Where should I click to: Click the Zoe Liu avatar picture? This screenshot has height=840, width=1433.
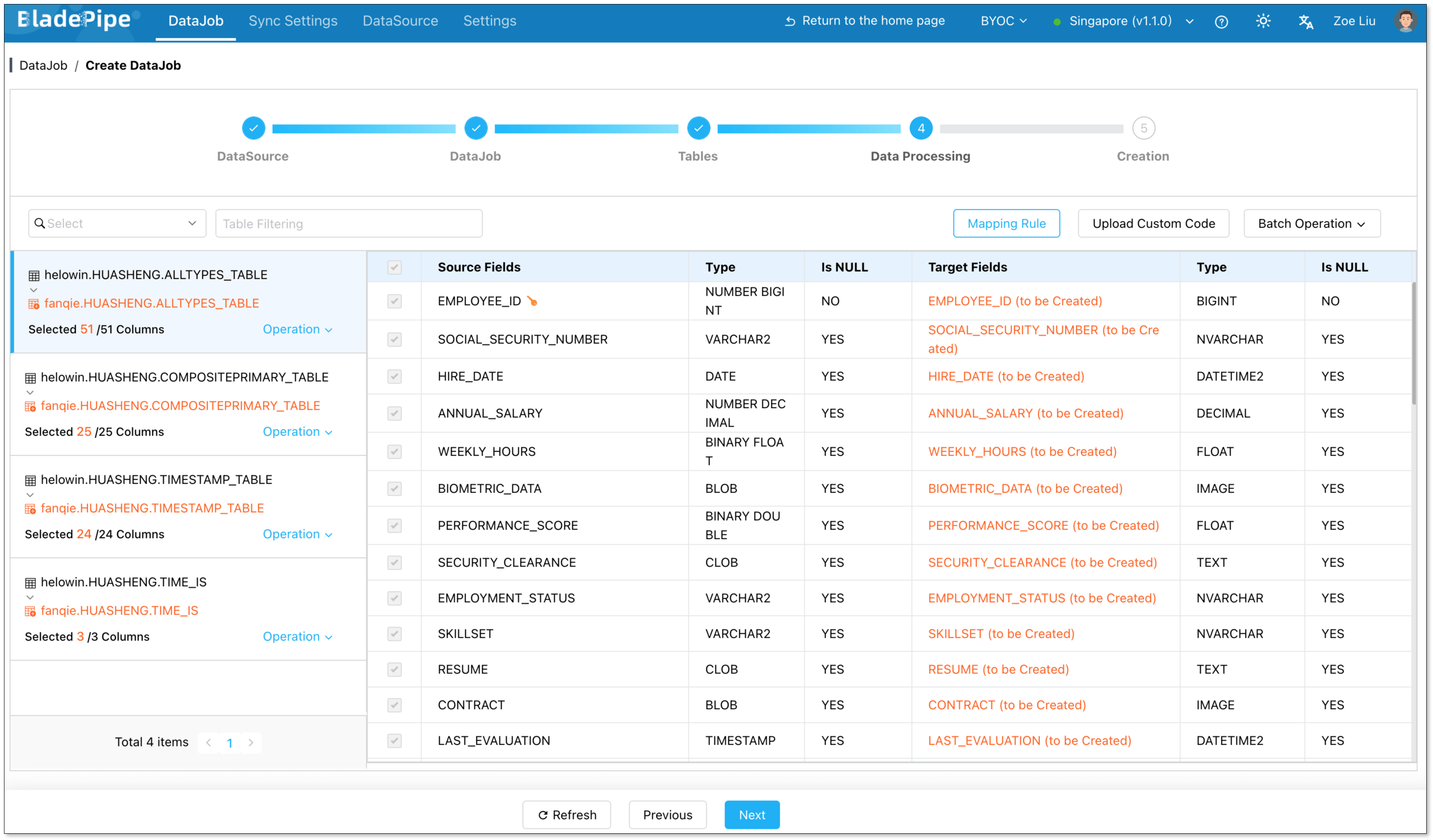click(x=1405, y=21)
